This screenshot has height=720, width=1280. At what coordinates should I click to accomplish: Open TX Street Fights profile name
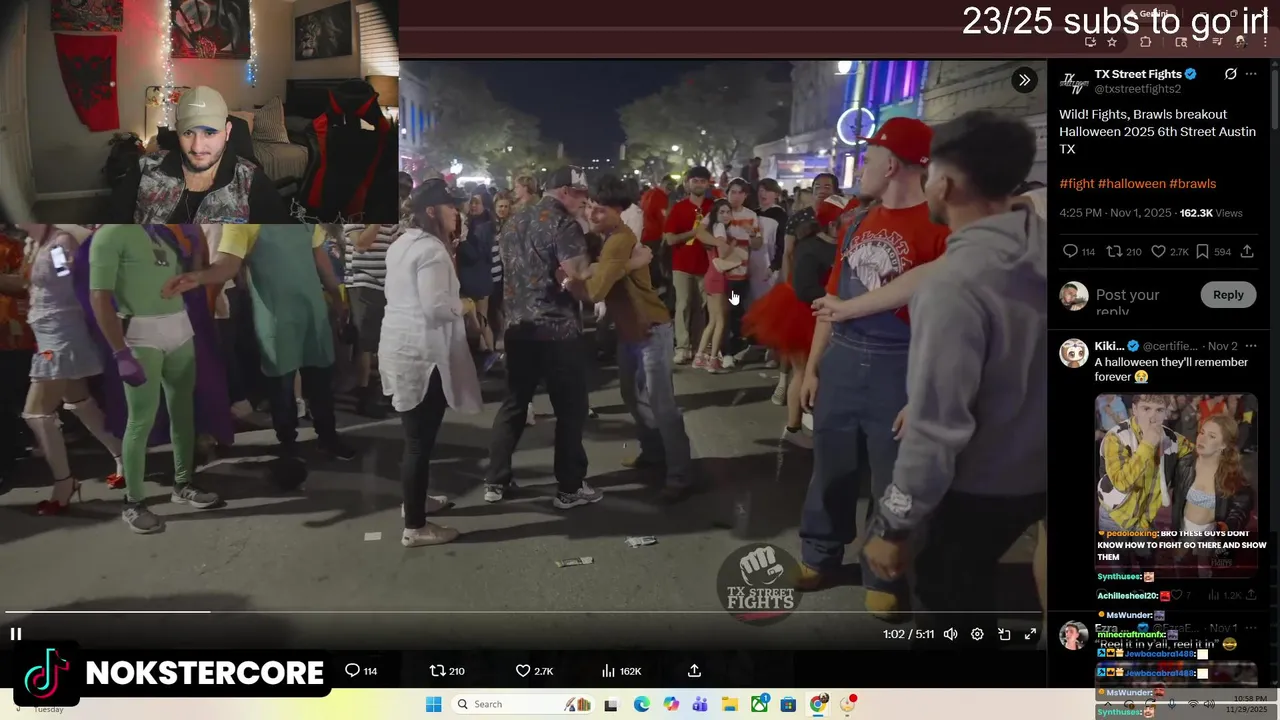1138,74
